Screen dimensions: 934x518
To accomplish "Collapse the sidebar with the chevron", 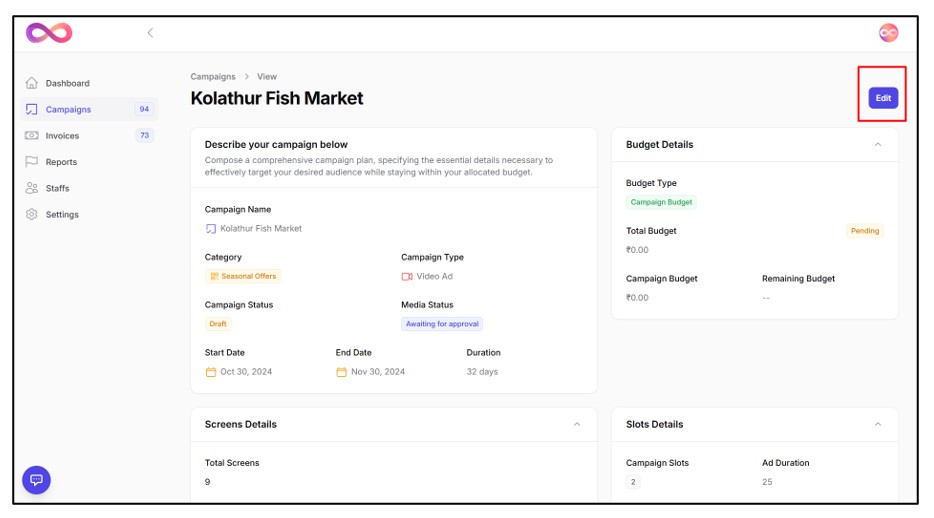I will (150, 33).
